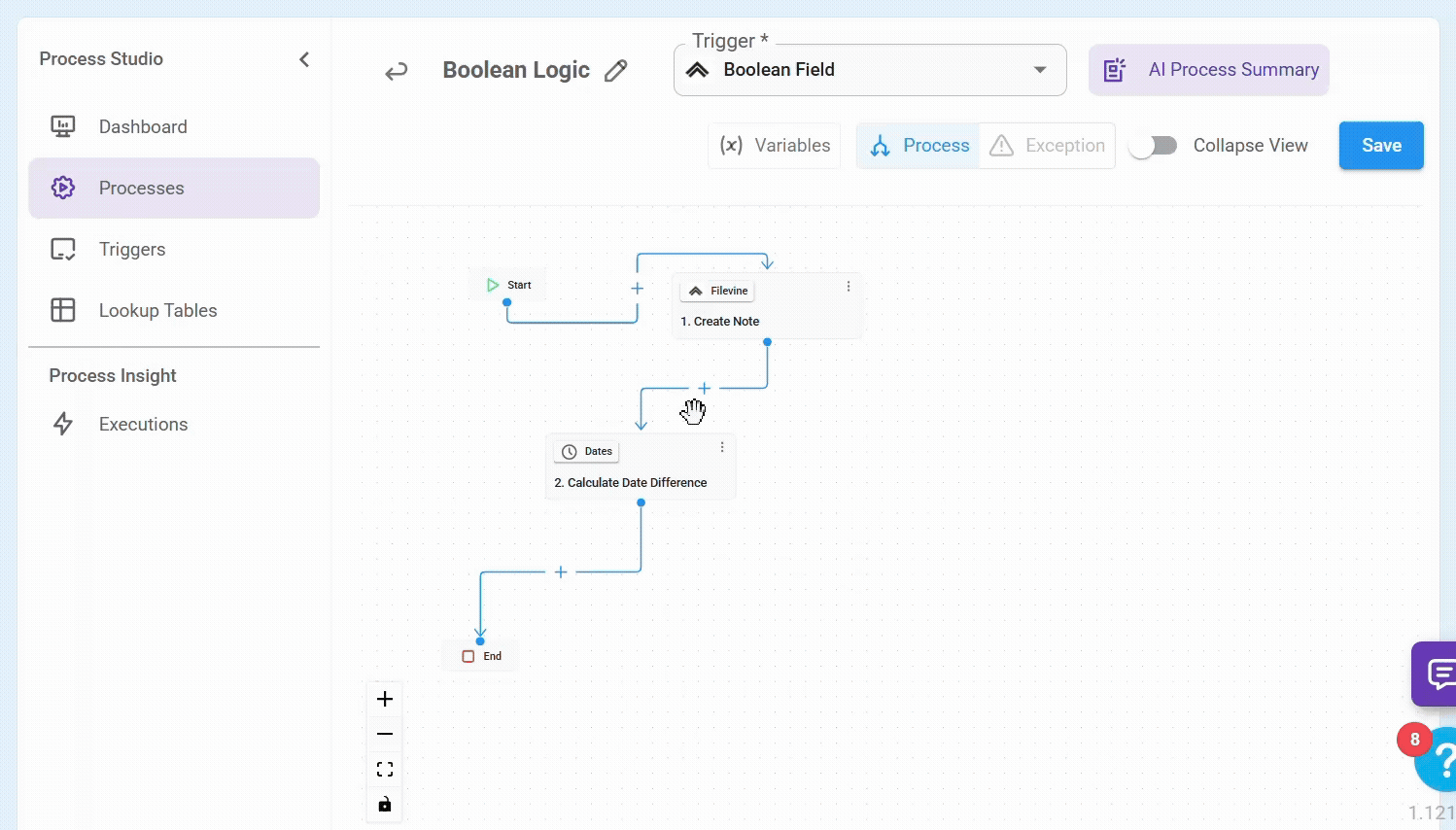The height and width of the screenshot is (830, 1456).
Task: Open the help question mark bubble
Action: click(x=1440, y=760)
